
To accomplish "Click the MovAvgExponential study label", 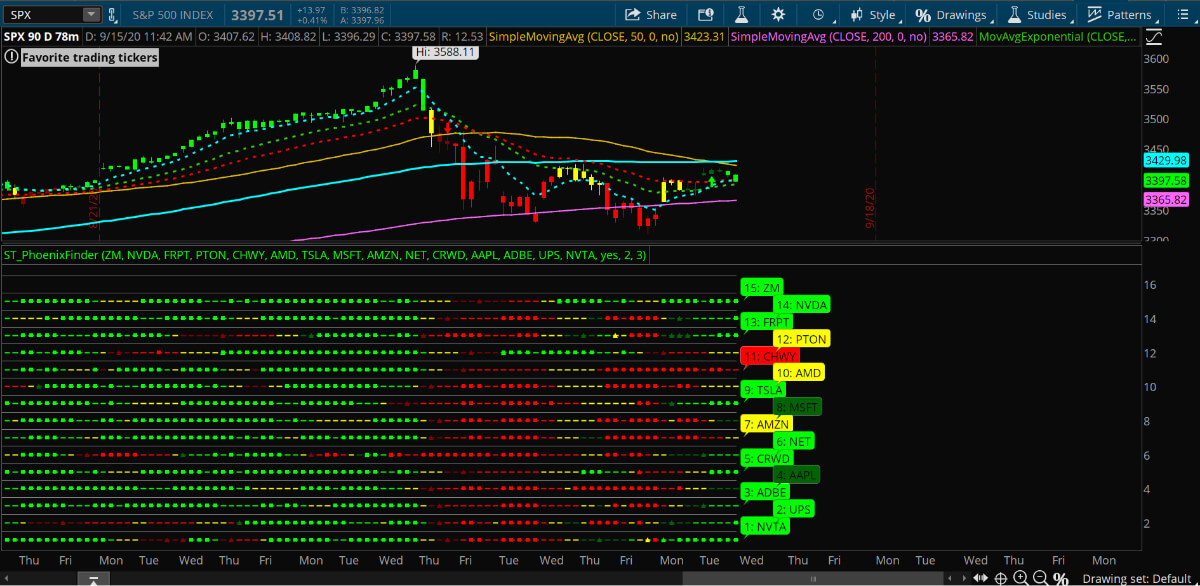I will point(1059,36).
